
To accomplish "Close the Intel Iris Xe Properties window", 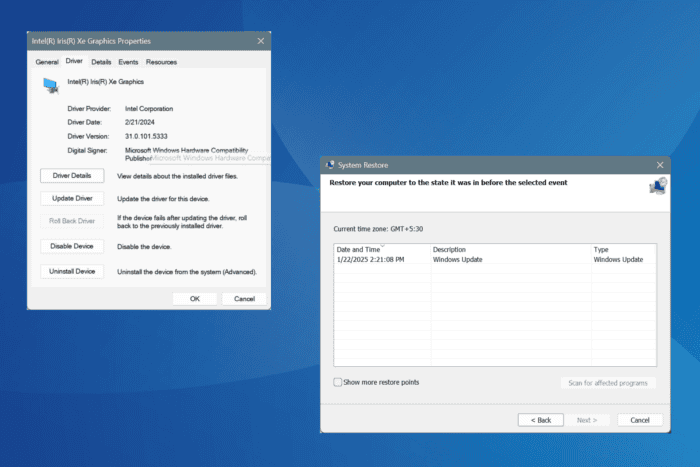I will tap(261, 41).
